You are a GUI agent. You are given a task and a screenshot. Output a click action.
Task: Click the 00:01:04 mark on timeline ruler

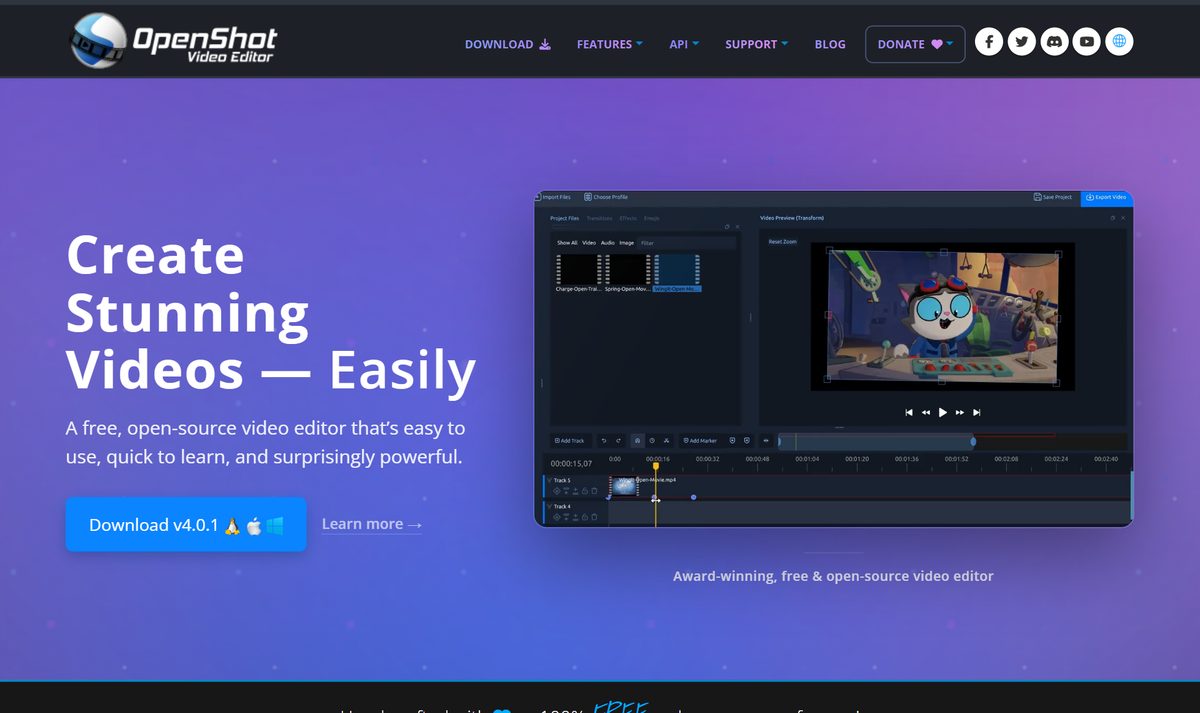[807, 459]
